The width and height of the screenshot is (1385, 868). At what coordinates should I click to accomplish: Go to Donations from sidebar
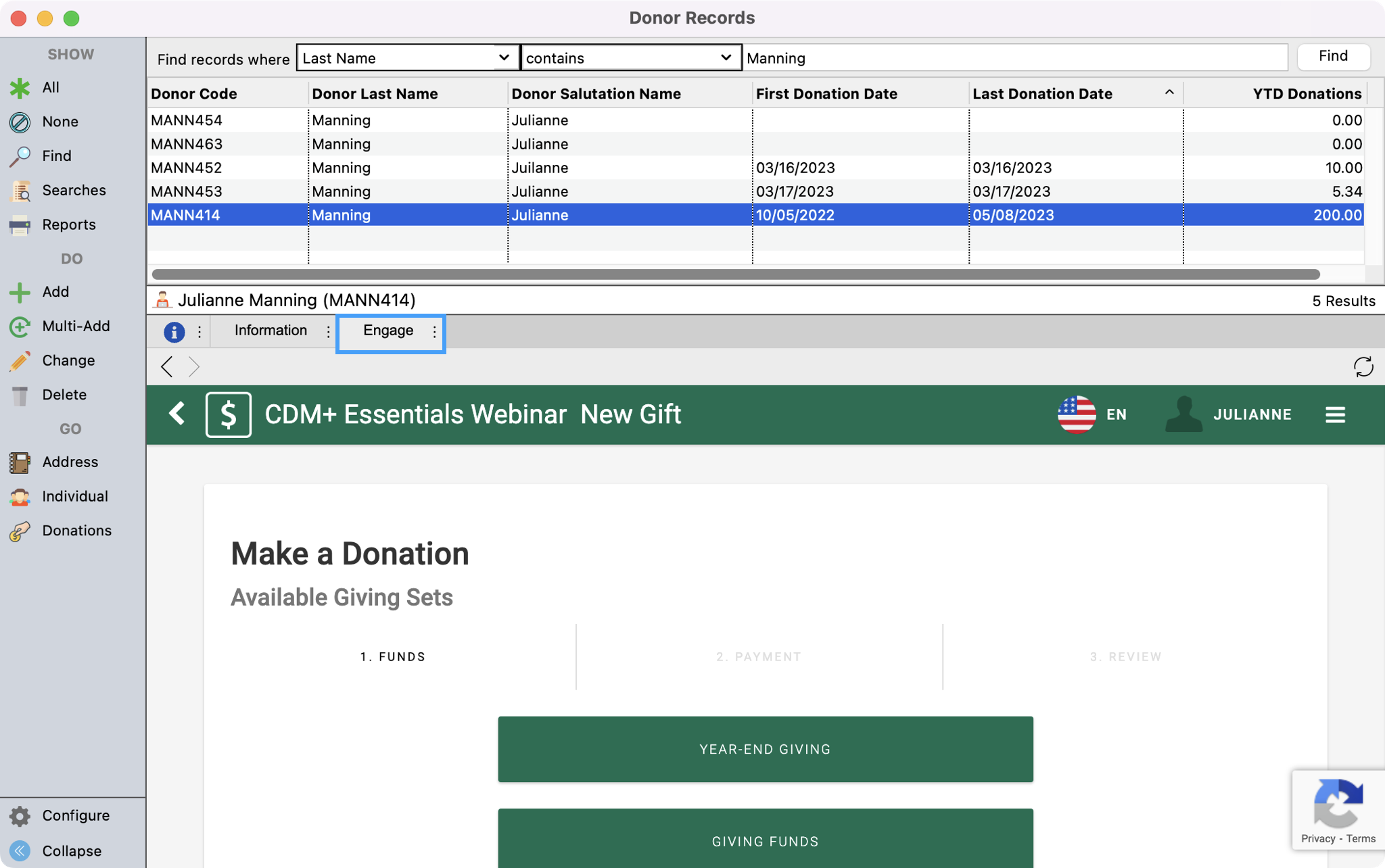tap(76, 531)
